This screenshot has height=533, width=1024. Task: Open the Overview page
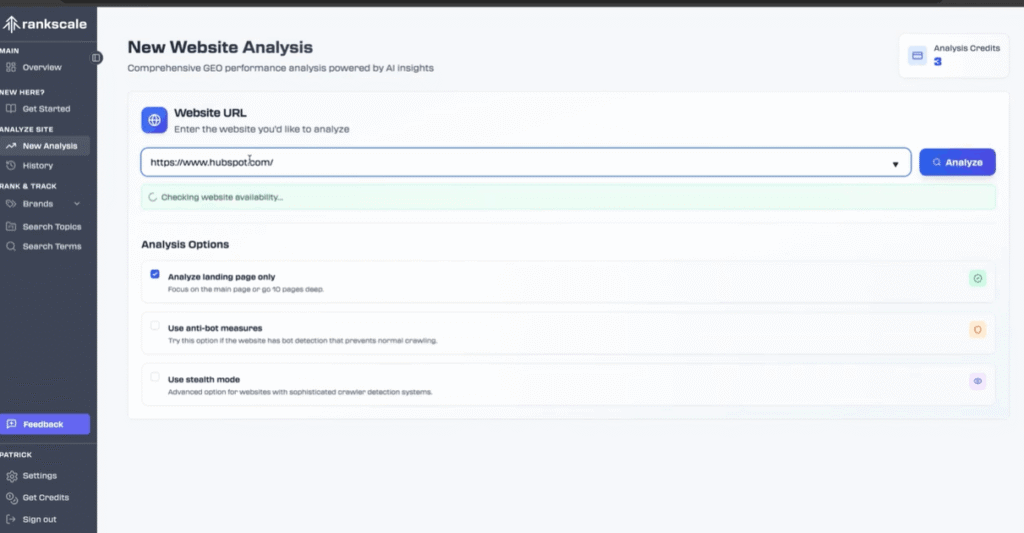pos(44,67)
